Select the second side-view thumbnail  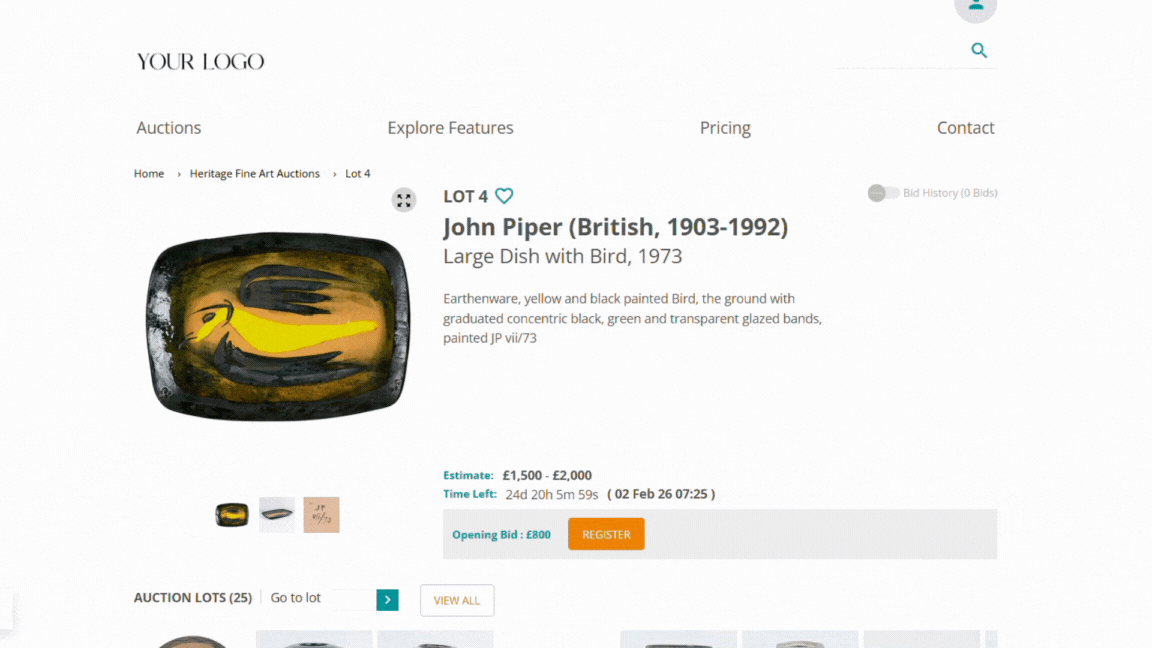pyautogui.click(x=277, y=515)
